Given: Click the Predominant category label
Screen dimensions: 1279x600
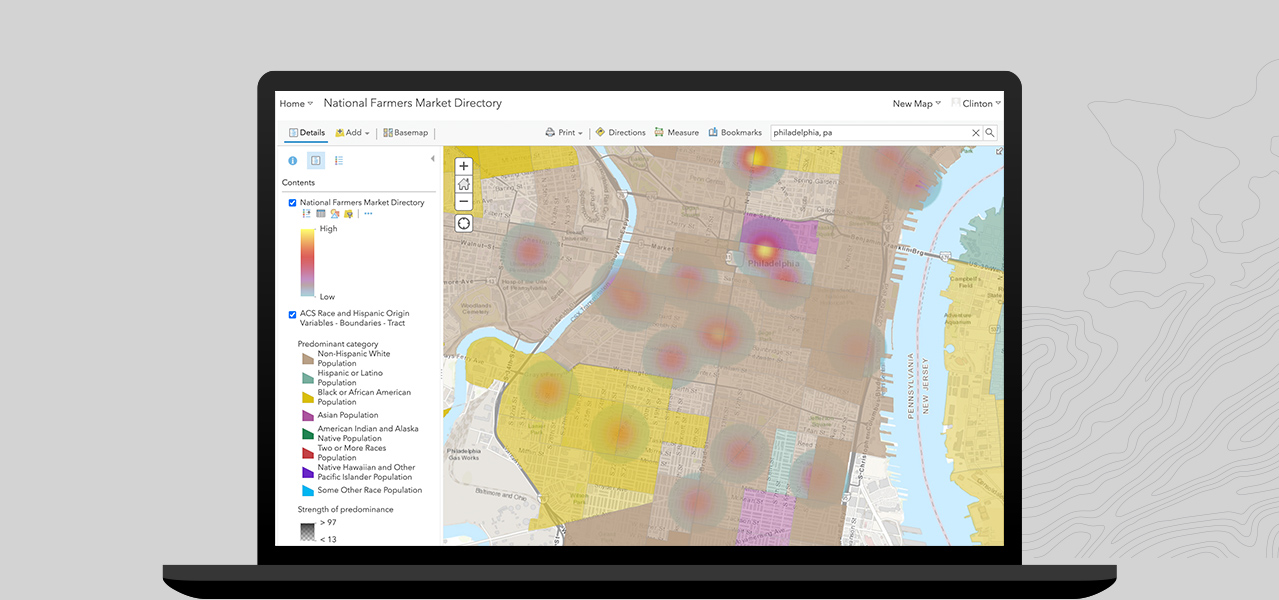Looking at the screenshot, I should point(338,344).
